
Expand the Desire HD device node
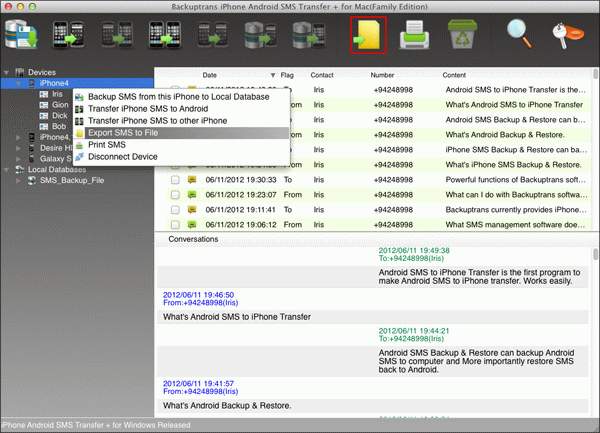click(x=18, y=148)
